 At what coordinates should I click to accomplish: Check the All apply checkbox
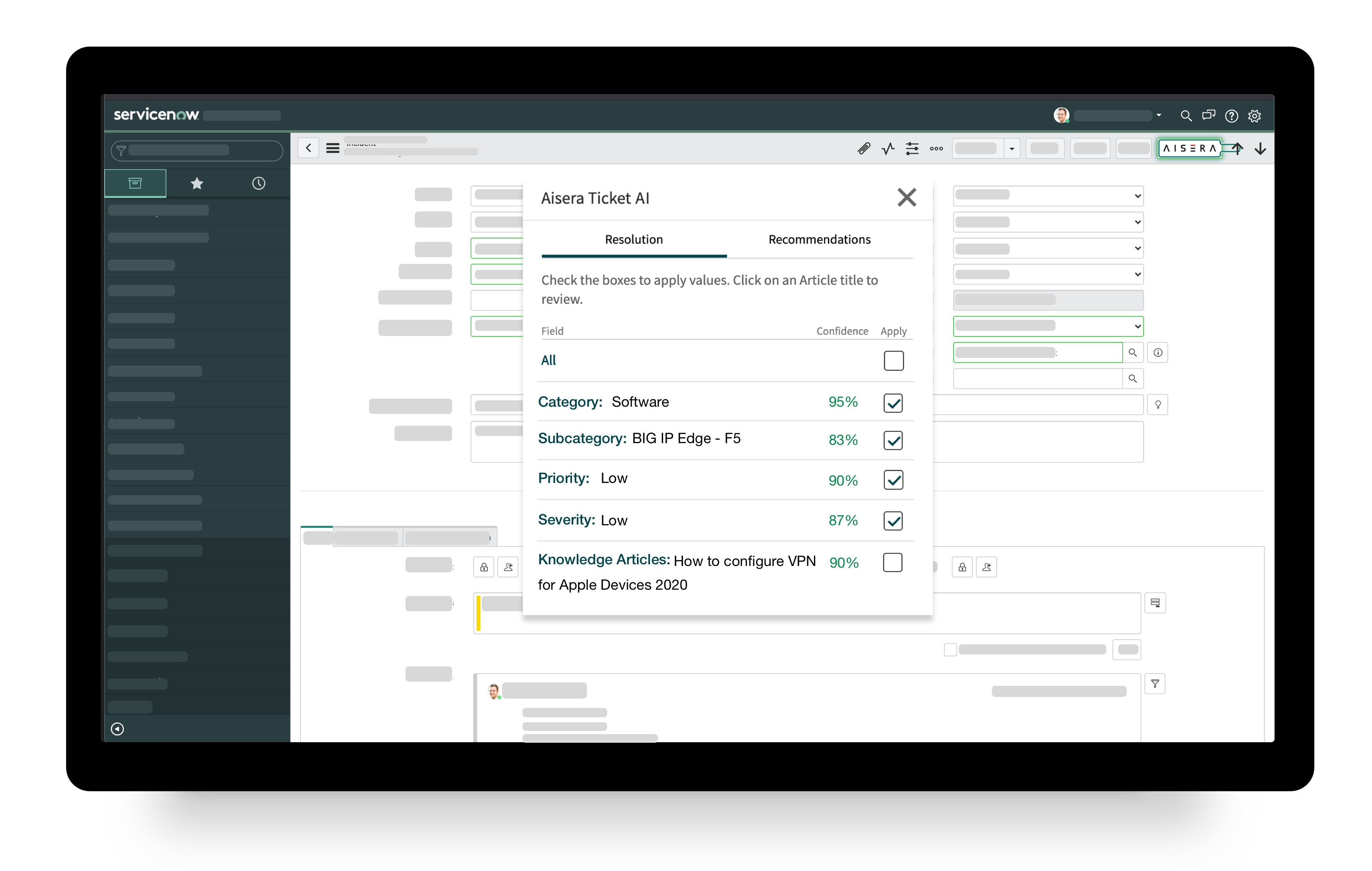[893, 361]
